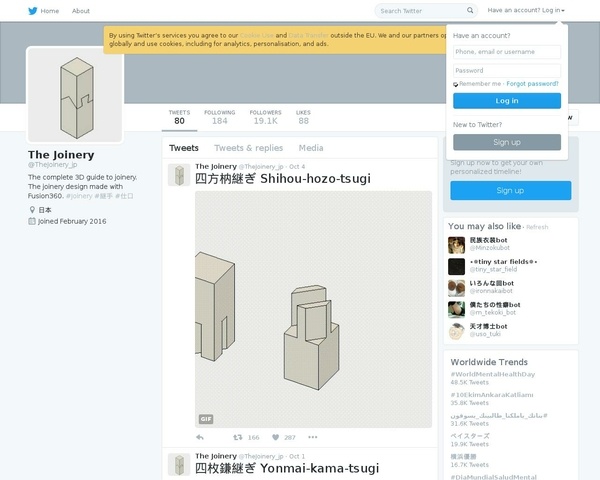Go to Home in top navigation
Viewport: 600px width, 480px height.
[x=50, y=11]
